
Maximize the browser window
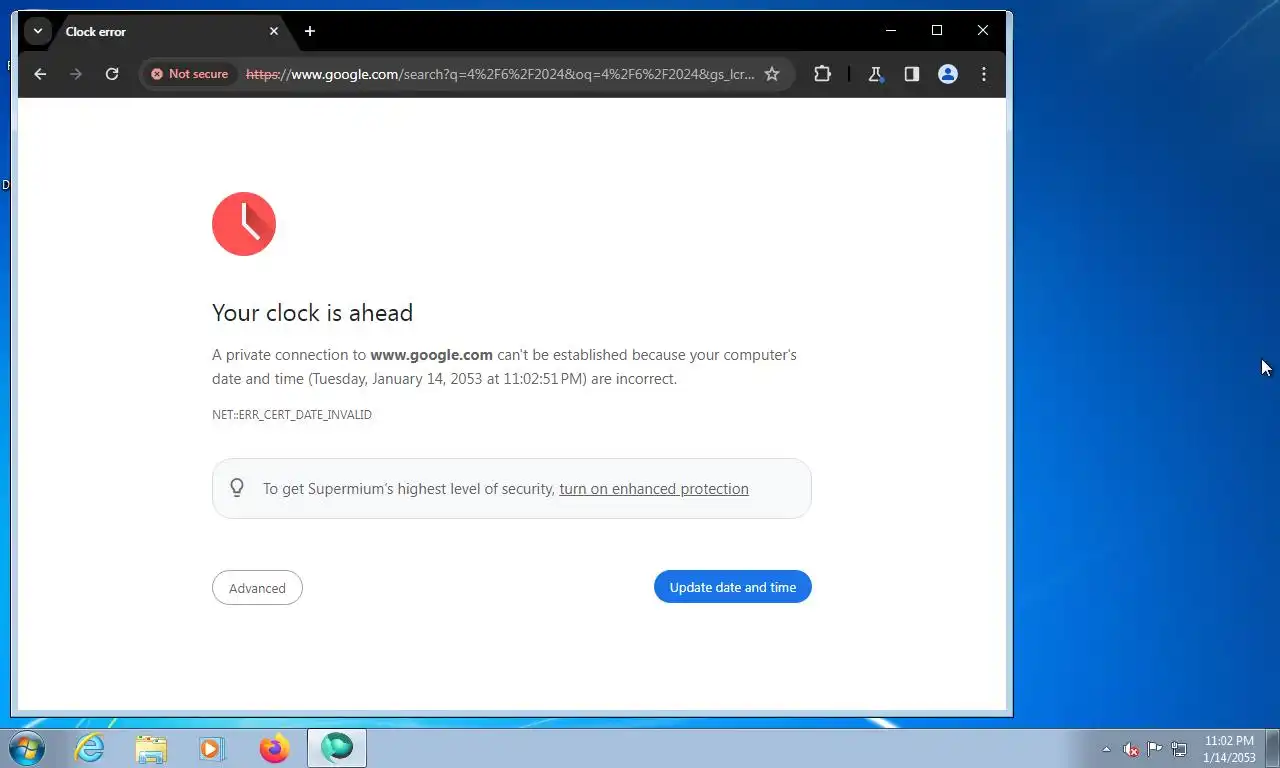(937, 31)
